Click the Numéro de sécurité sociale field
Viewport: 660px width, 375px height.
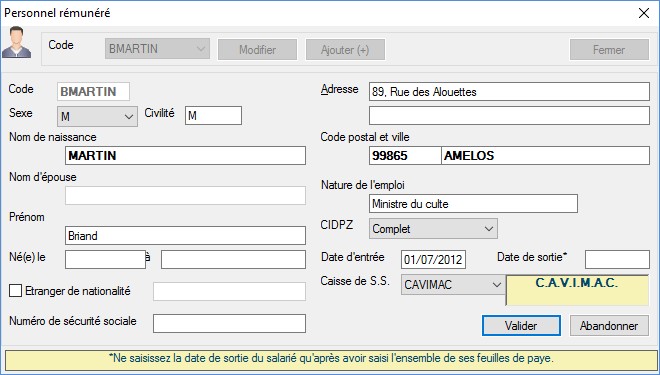point(229,323)
